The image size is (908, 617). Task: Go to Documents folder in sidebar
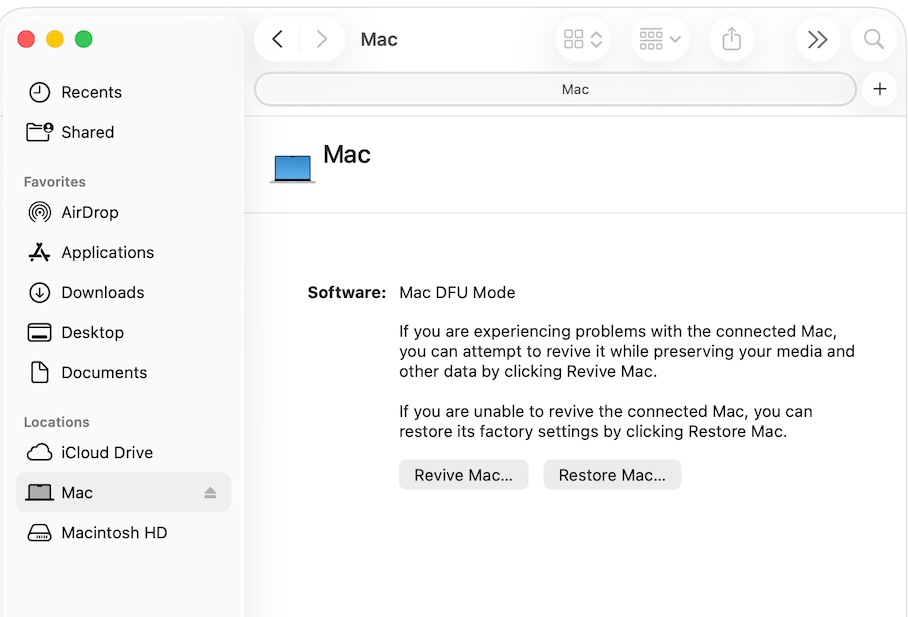point(104,372)
